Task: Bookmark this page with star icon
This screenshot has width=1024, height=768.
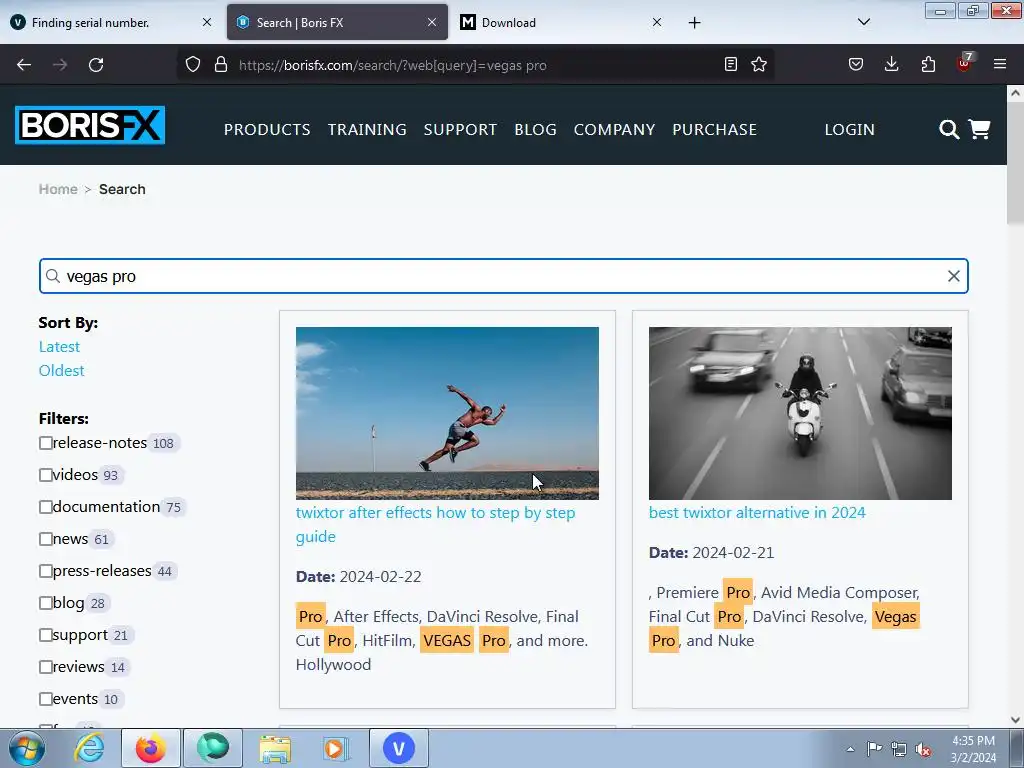Action: pos(759,64)
